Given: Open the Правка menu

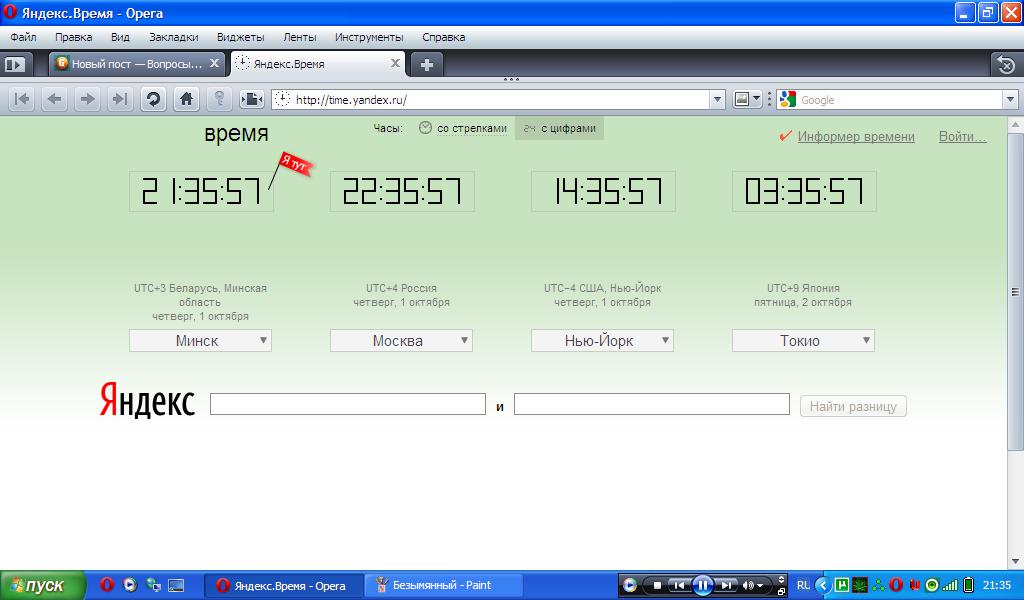Looking at the screenshot, I should (73, 37).
